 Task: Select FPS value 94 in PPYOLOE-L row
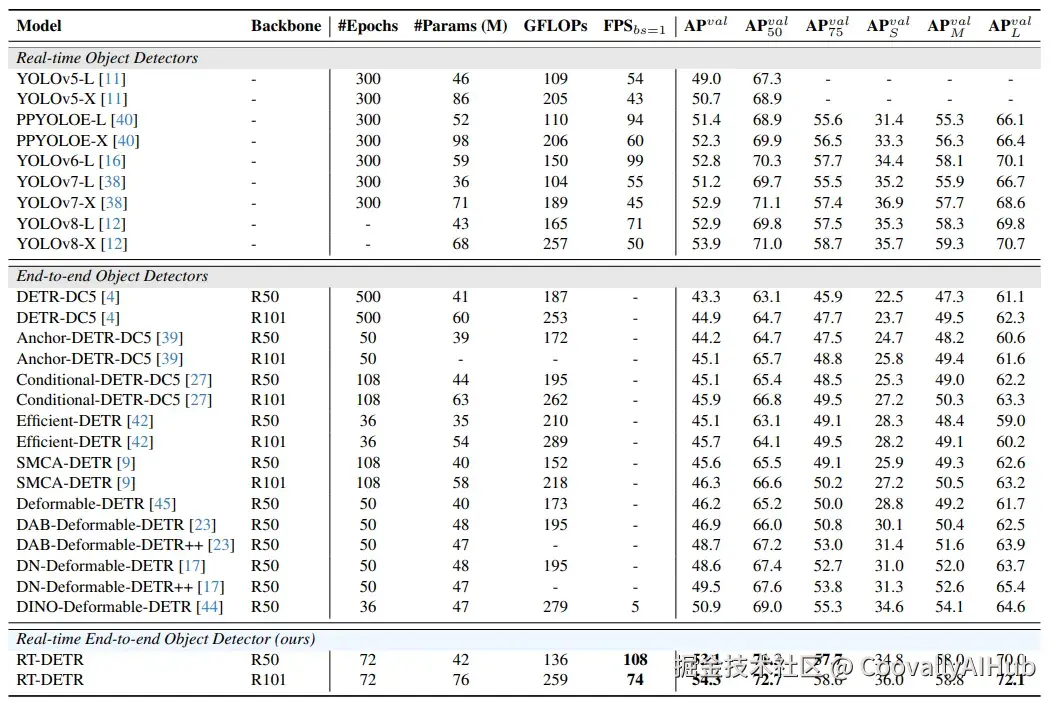(635, 120)
